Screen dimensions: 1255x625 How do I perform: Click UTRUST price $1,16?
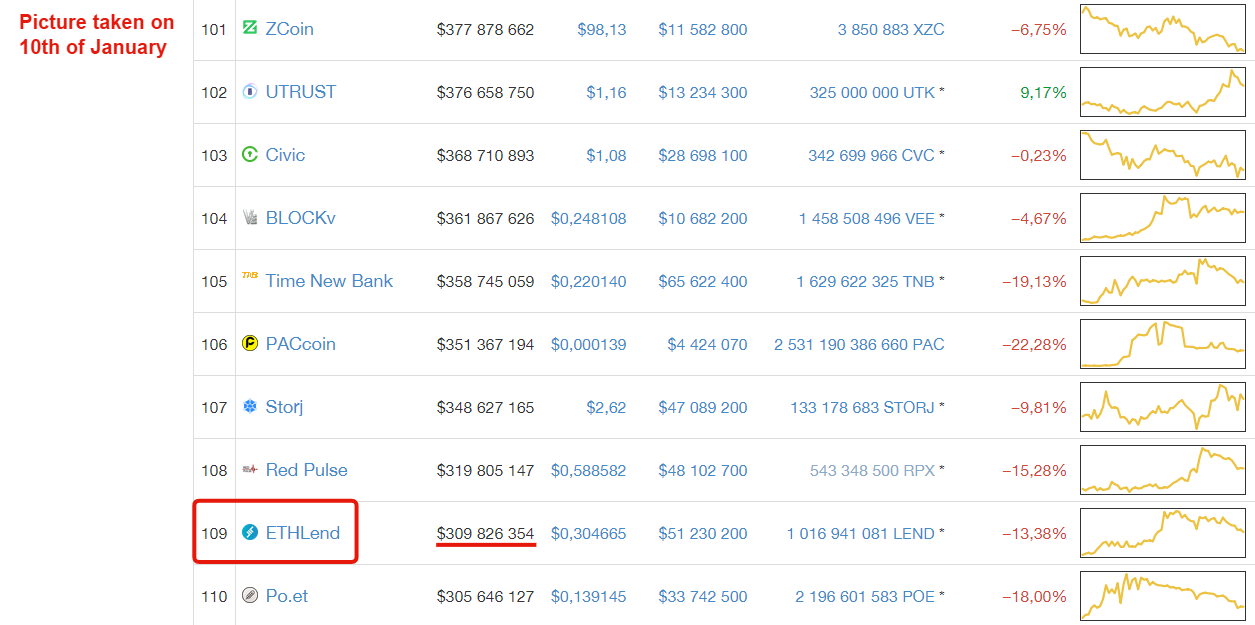point(606,93)
